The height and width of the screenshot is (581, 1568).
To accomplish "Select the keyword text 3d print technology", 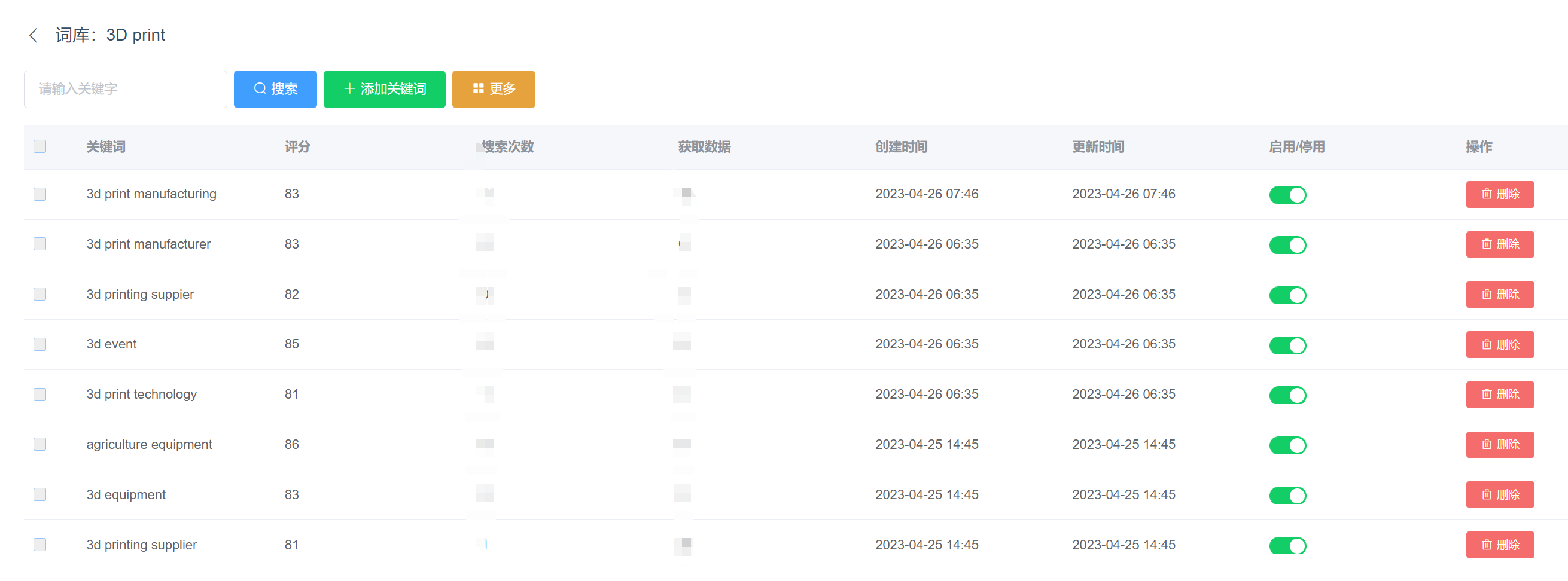I will click(142, 395).
